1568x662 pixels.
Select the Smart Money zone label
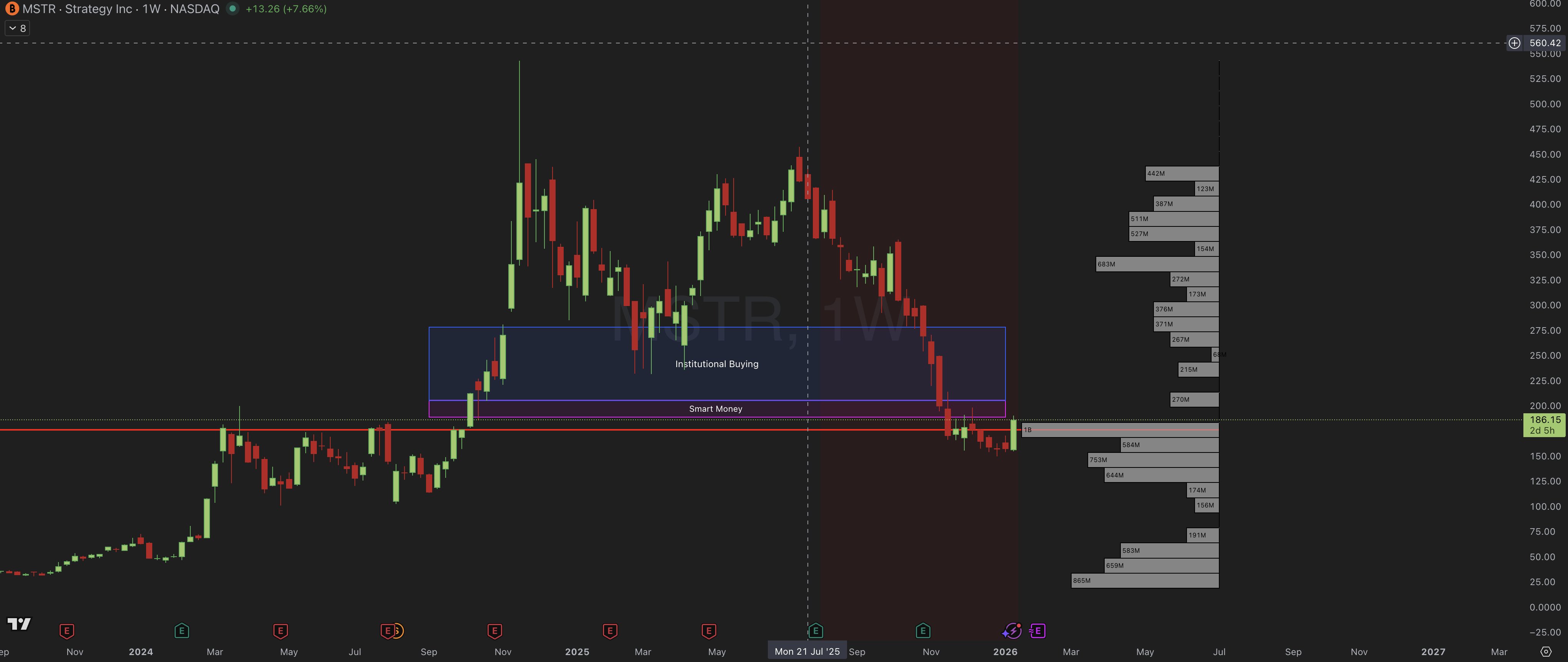point(715,409)
